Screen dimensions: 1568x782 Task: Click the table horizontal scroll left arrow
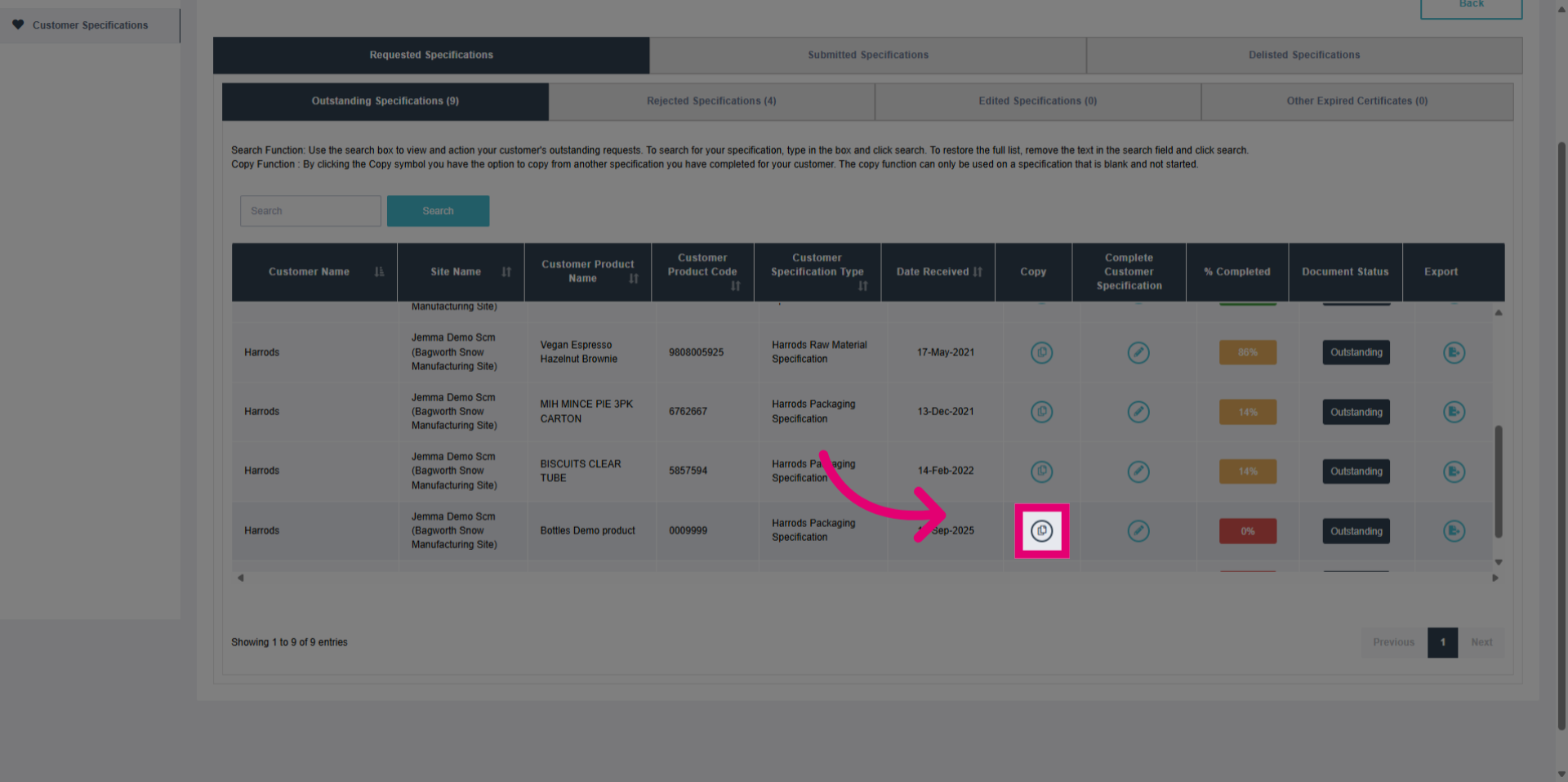tap(240, 578)
